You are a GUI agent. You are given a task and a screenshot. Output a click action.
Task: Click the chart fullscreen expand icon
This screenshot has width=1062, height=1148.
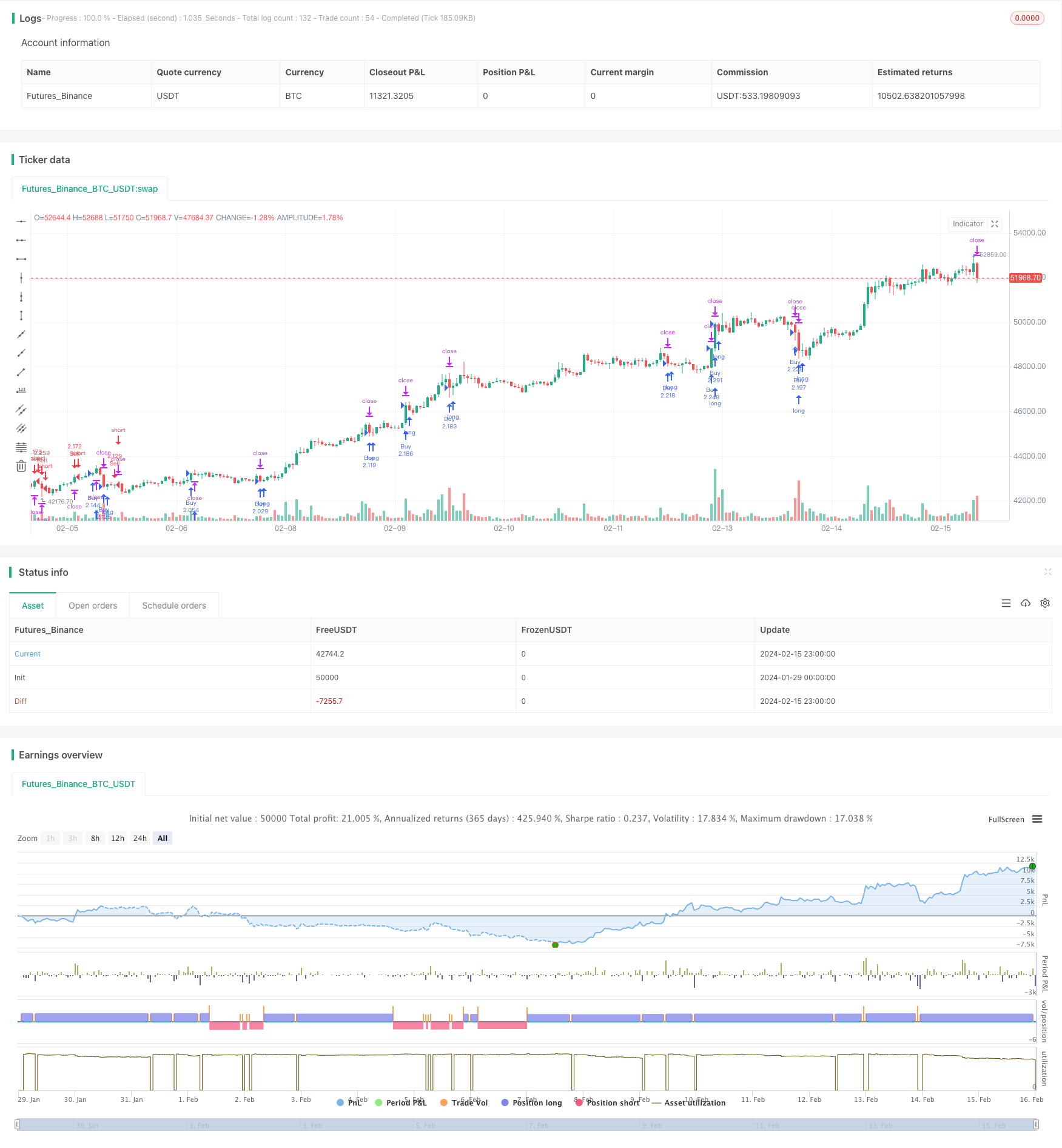coord(995,224)
